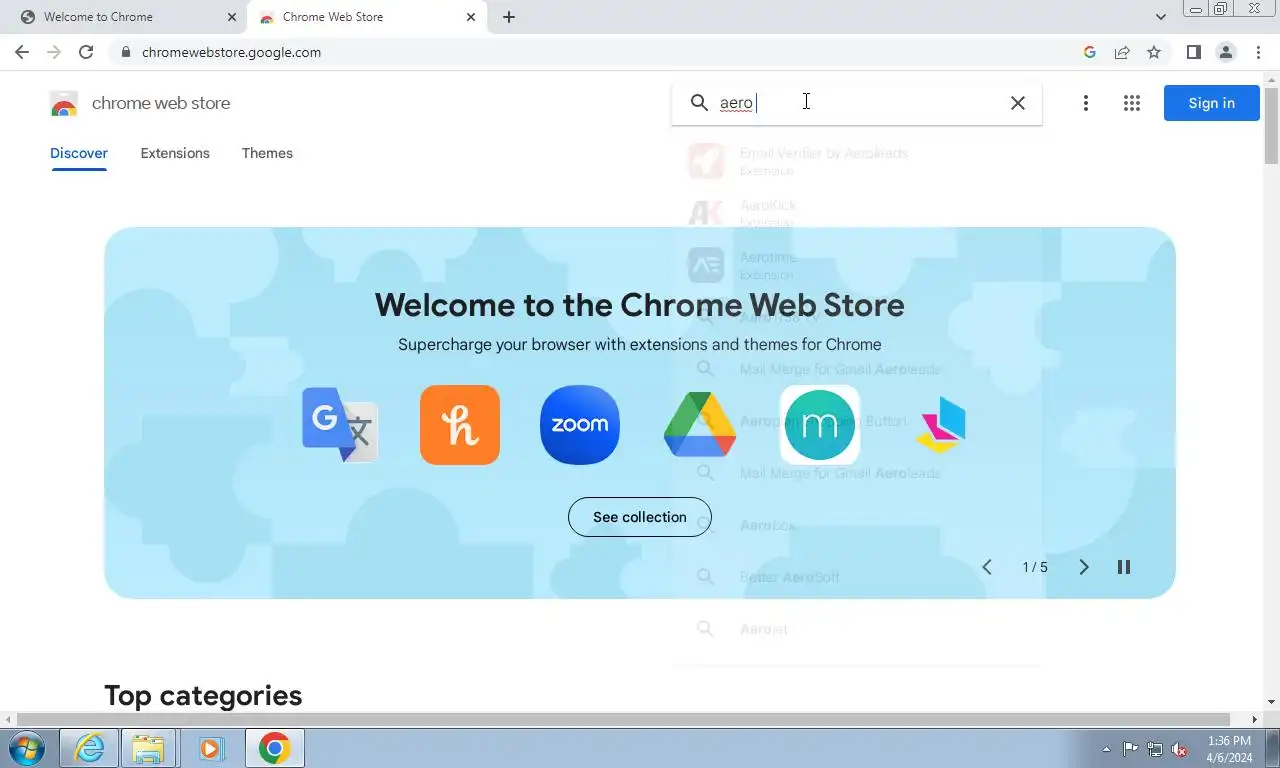Advance to the next carousel slide
Screen dimensions: 1280x768
pyautogui.click(x=1083, y=567)
